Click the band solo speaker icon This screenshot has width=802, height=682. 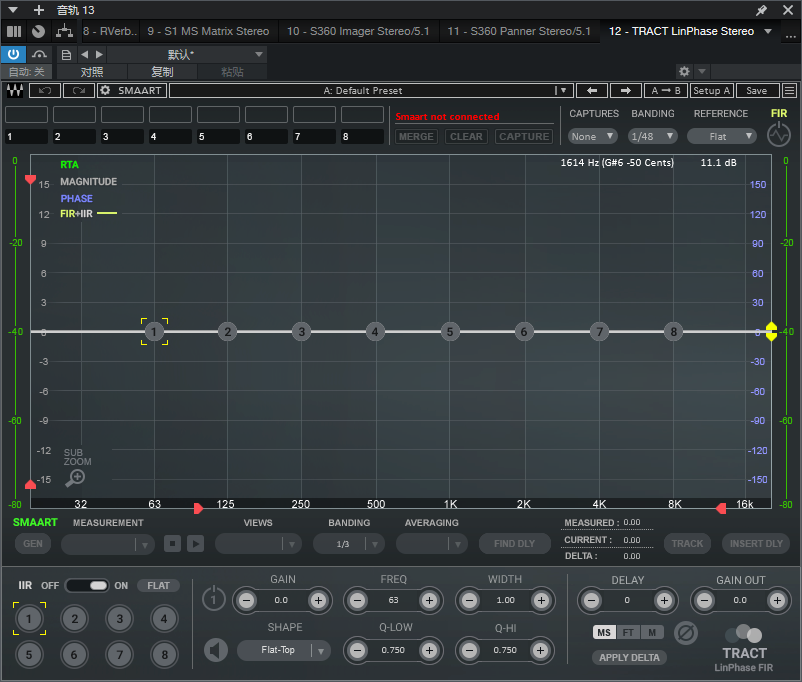[x=216, y=650]
